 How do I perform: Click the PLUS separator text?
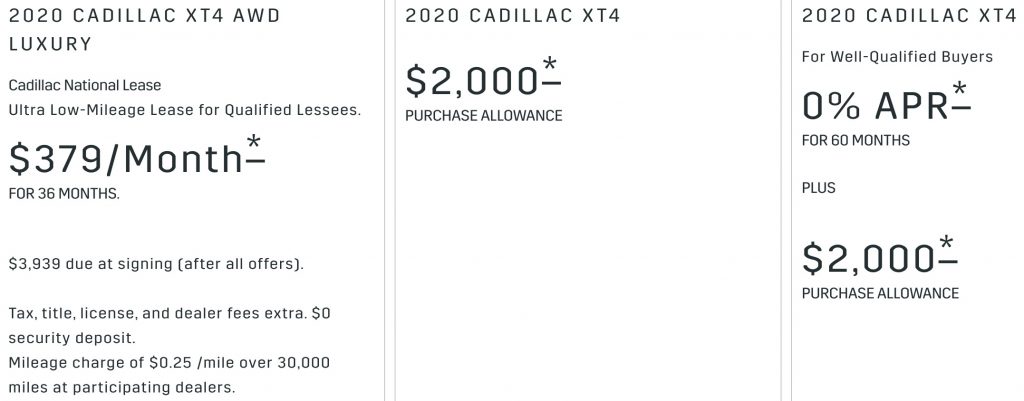coord(818,188)
